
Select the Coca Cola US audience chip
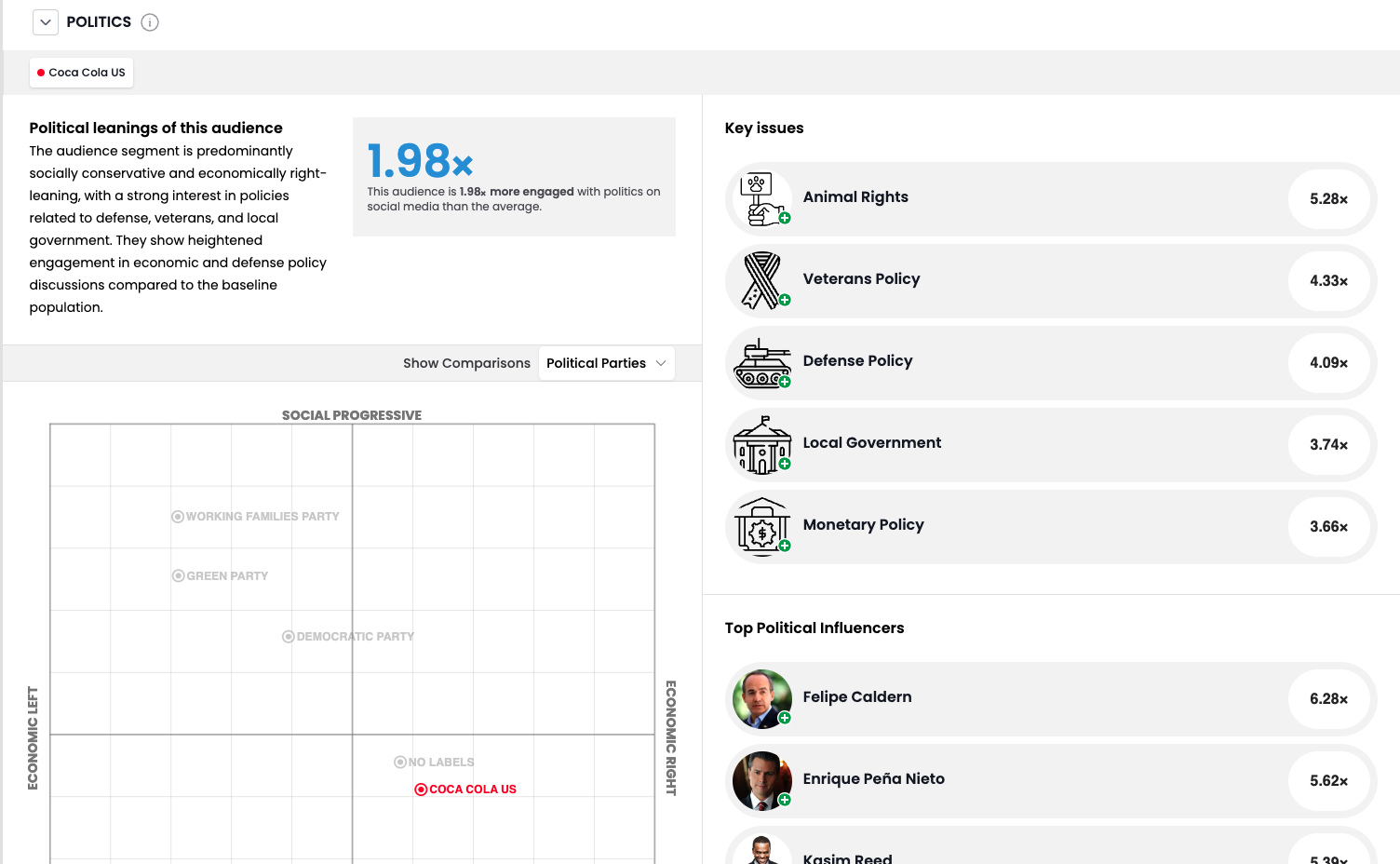tap(81, 73)
